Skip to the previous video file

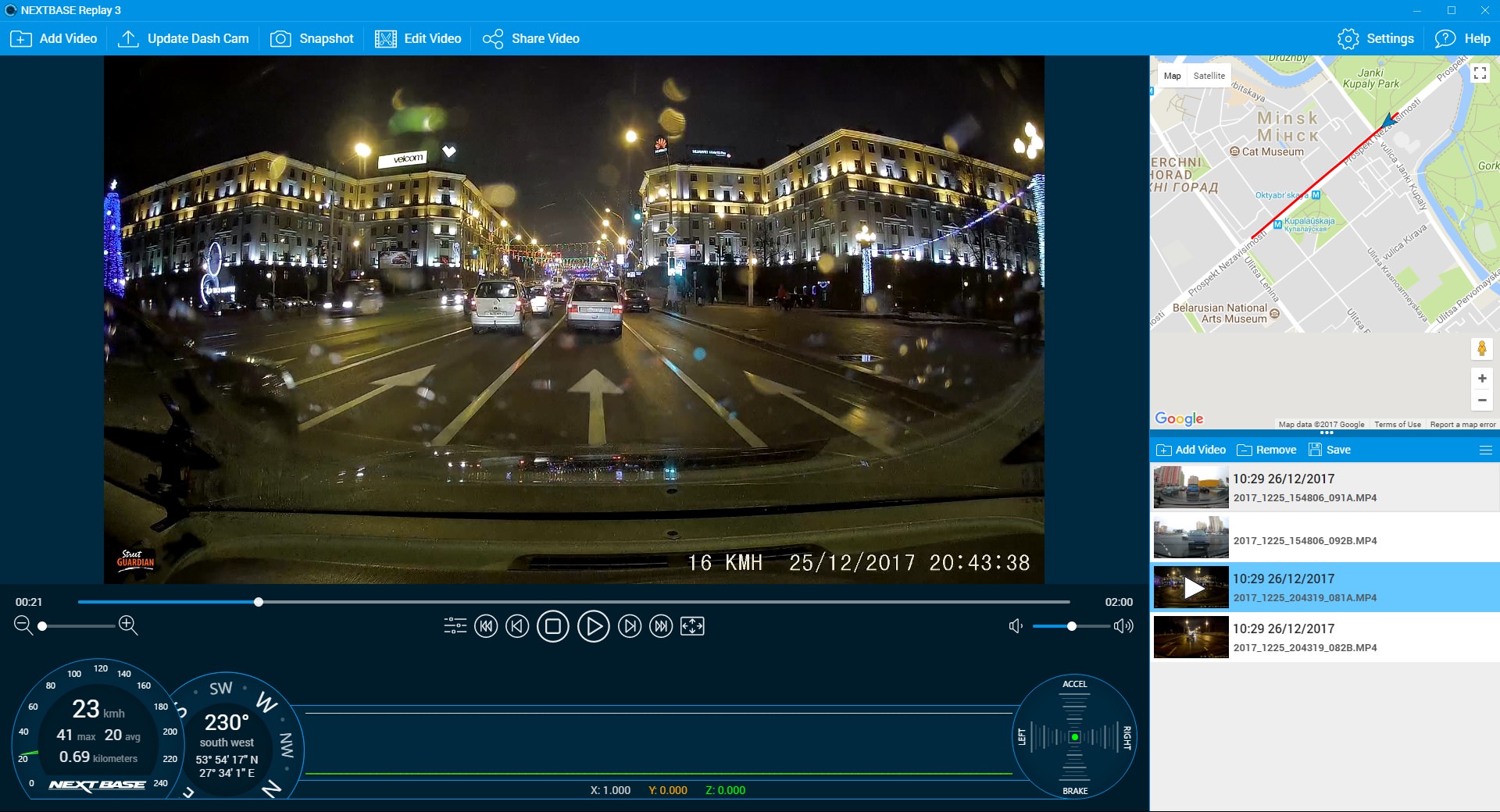(x=486, y=626)
